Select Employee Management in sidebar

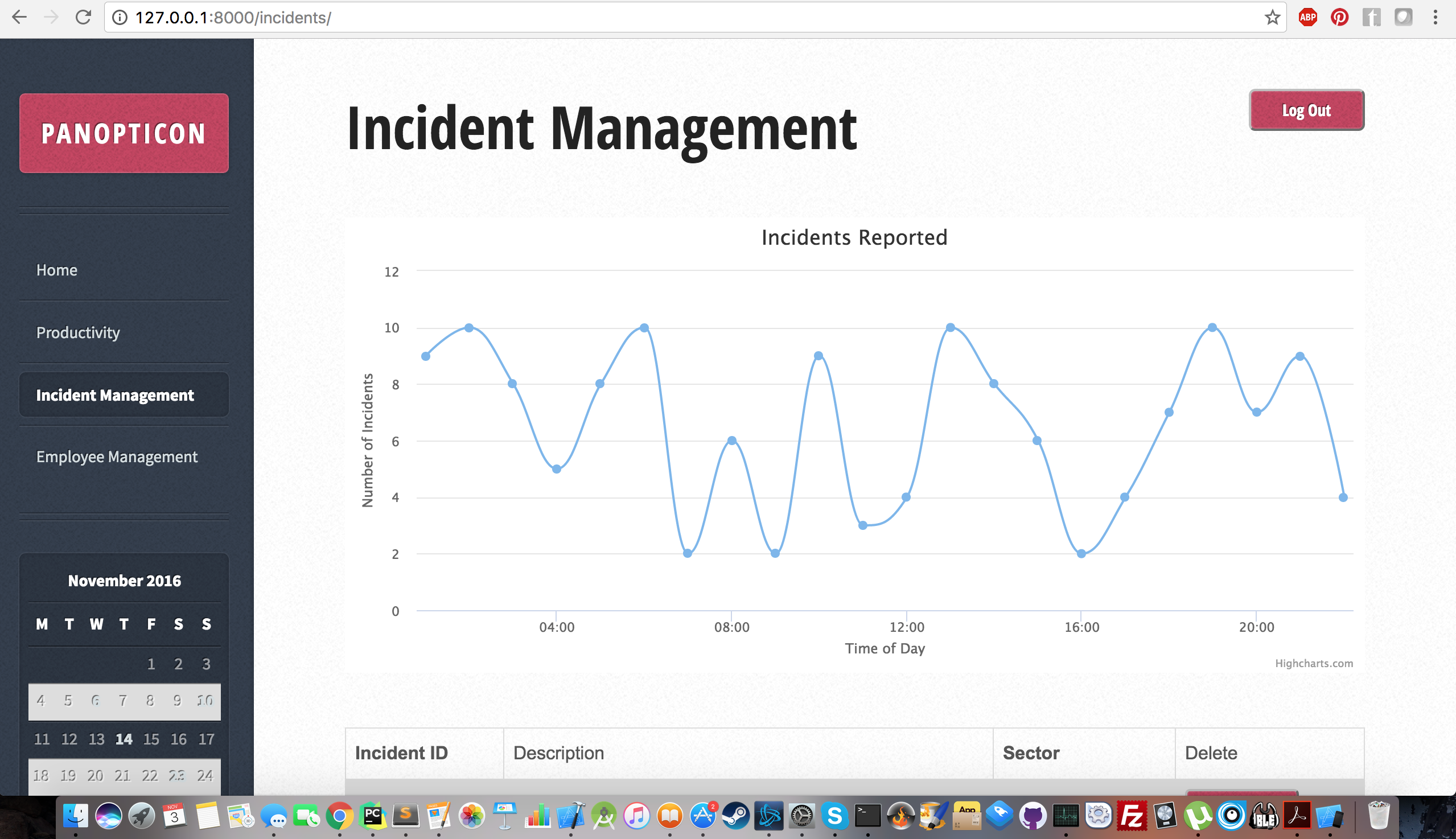117,456
